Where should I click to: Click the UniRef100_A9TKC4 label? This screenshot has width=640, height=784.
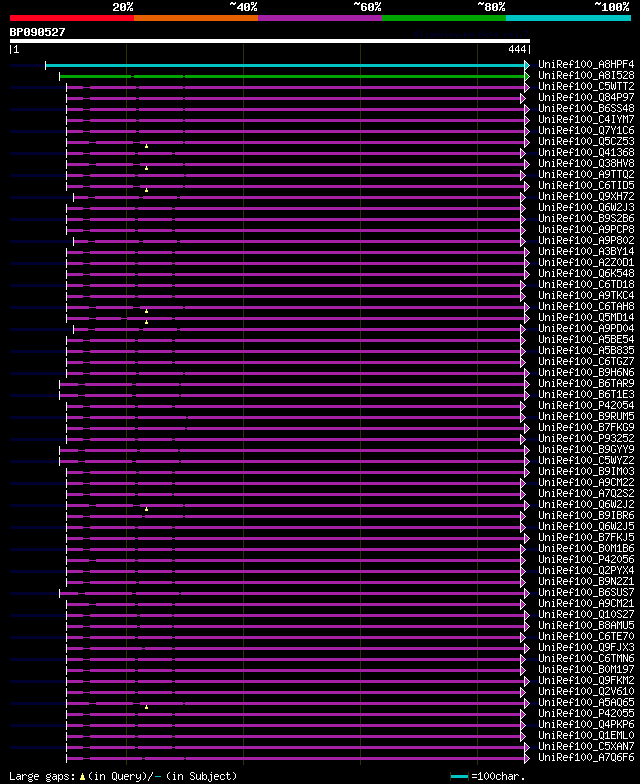point(586,296)
